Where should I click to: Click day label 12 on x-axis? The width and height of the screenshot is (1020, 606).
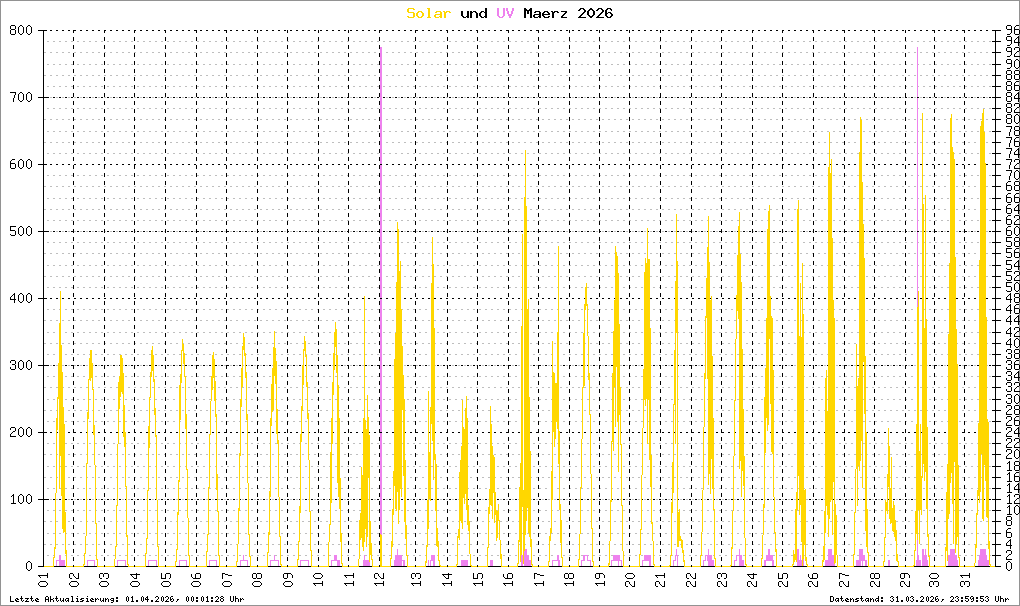pyautogui.click(x=379, y=579)
